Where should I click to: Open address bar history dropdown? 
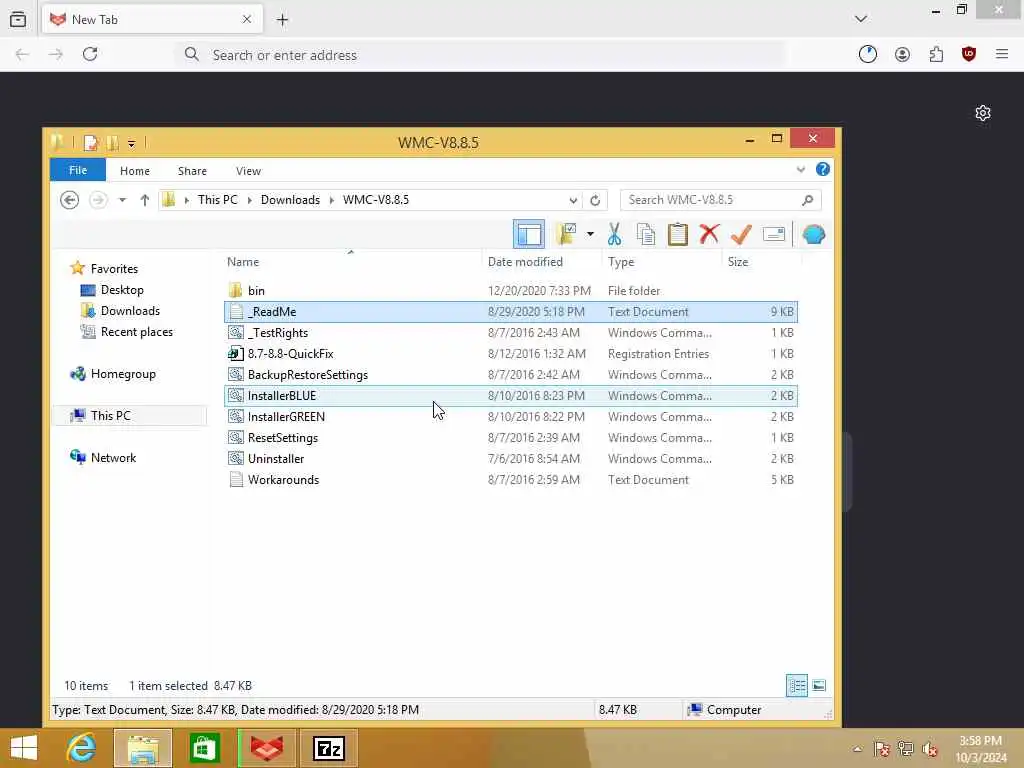(x=573, y=200)
